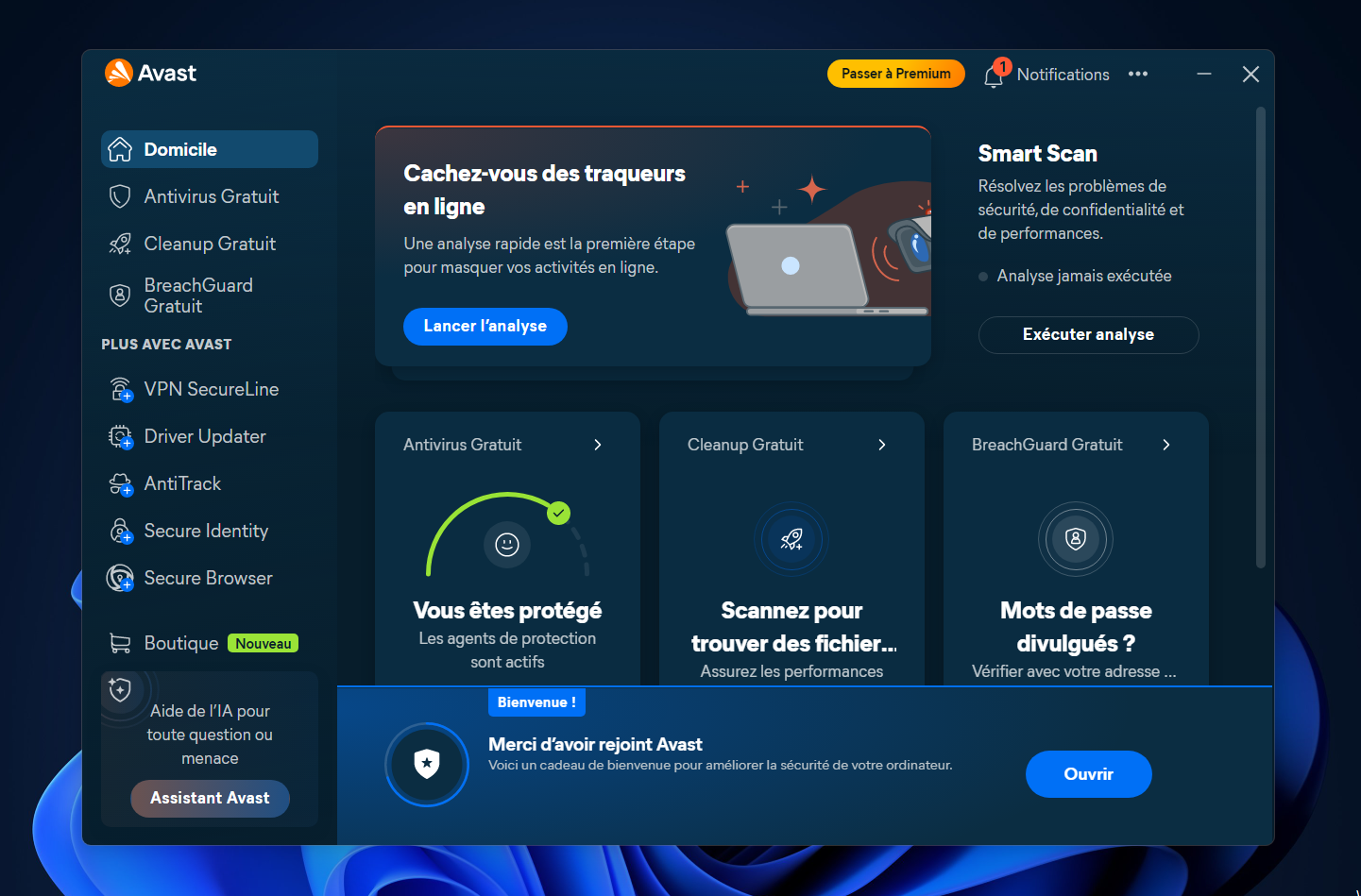Open BreachGuard Gratuit in the sidebar
This screenshot has height=896, width=1361.
point(210,296)
